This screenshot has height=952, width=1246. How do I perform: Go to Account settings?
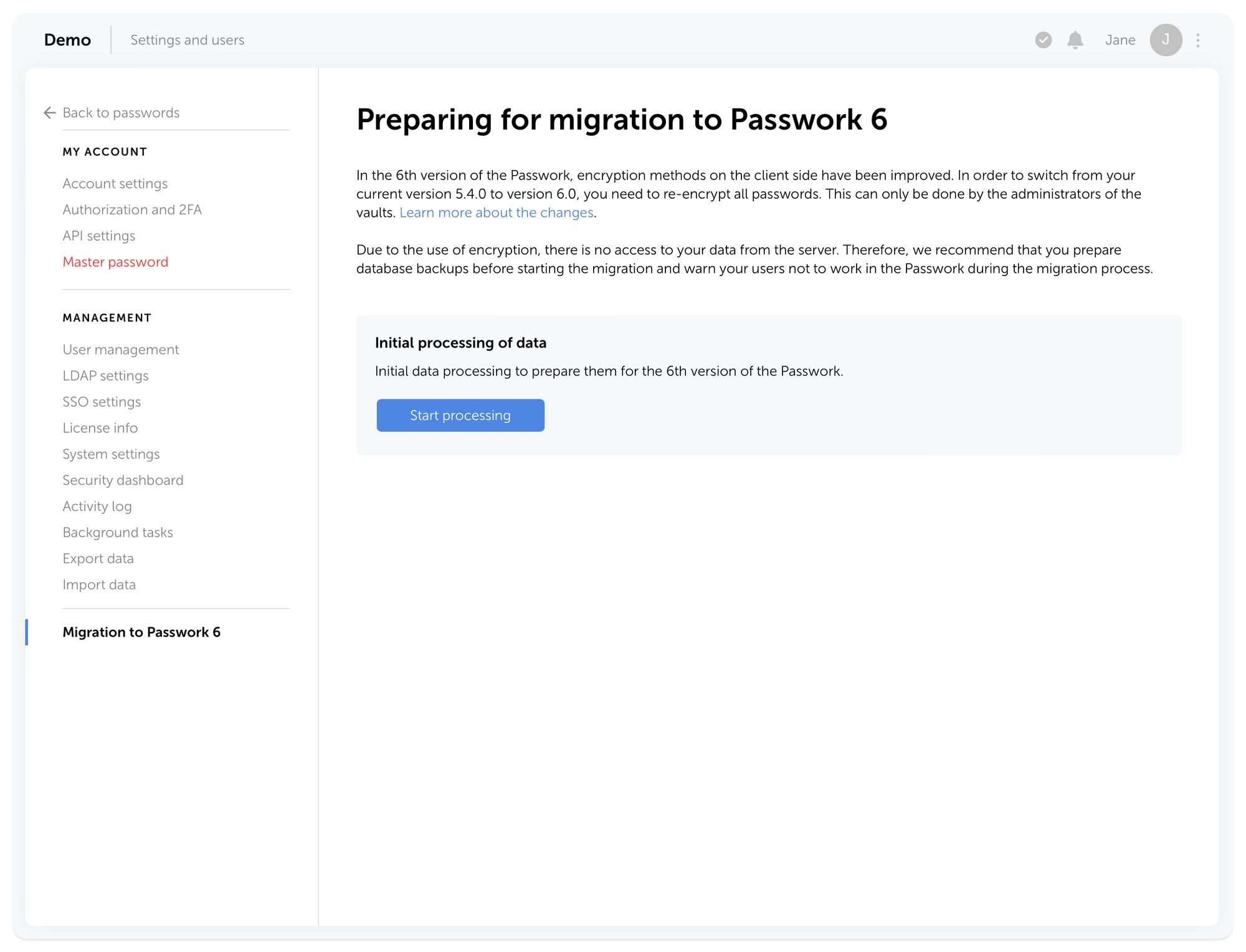(x=115, y=183)
